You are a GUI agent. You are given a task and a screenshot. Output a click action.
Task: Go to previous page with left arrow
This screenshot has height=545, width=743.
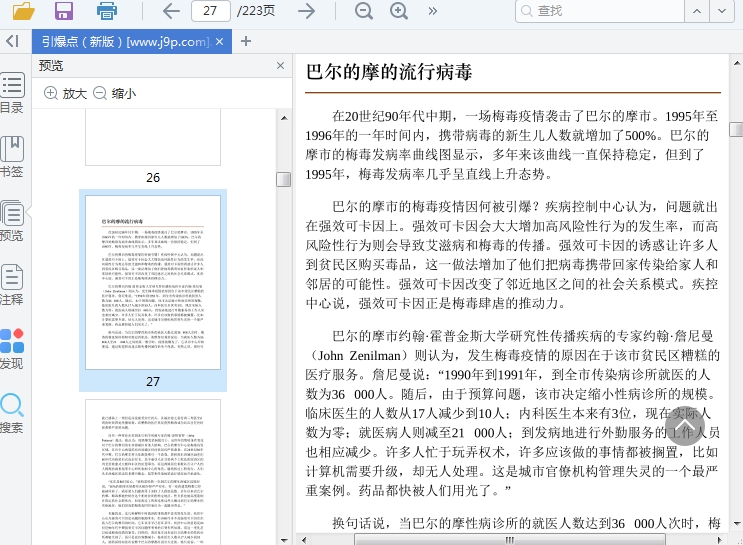pyautogui.click(x=171, y=11)
